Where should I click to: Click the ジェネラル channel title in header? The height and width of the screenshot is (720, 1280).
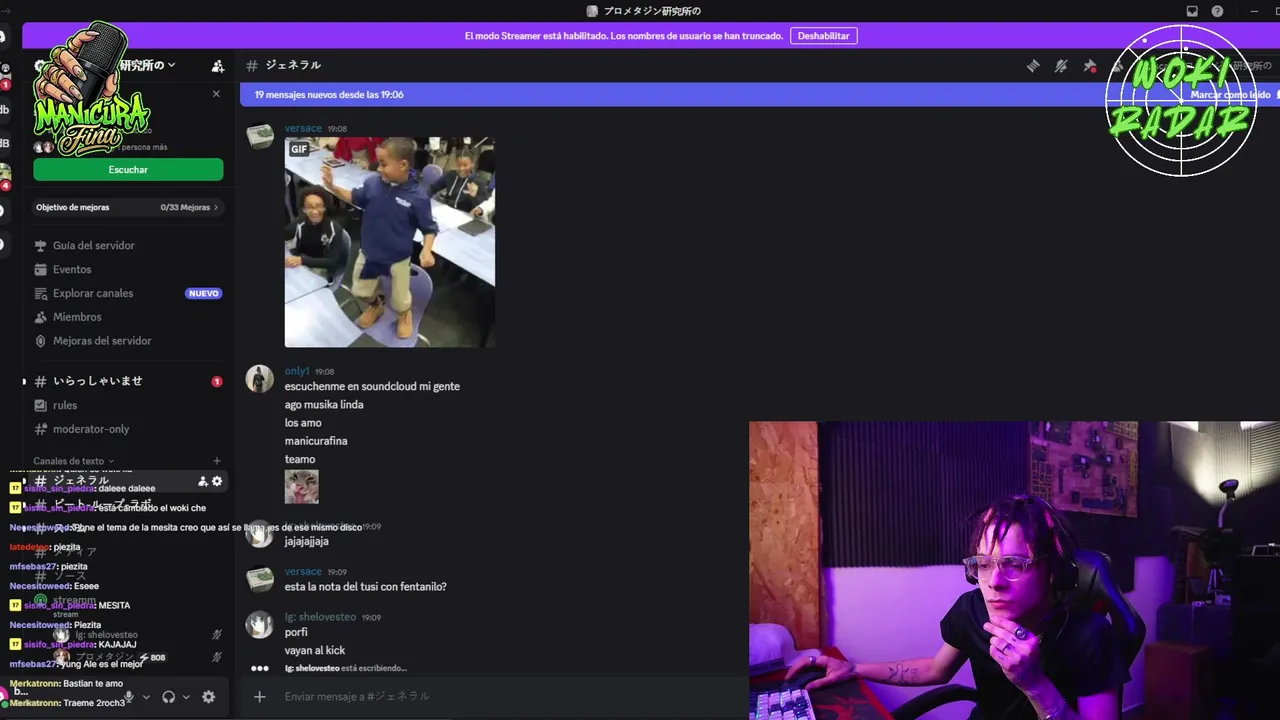pyautogui.click(x=293, y=66)
